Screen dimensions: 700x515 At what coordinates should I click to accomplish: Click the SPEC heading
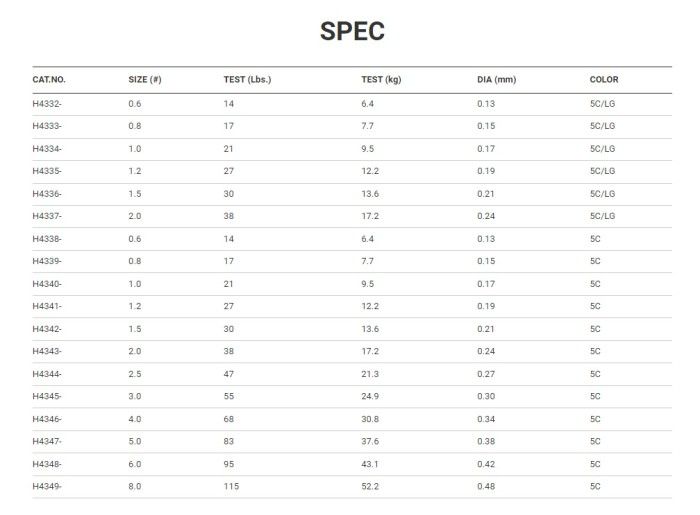coord(352,31)
